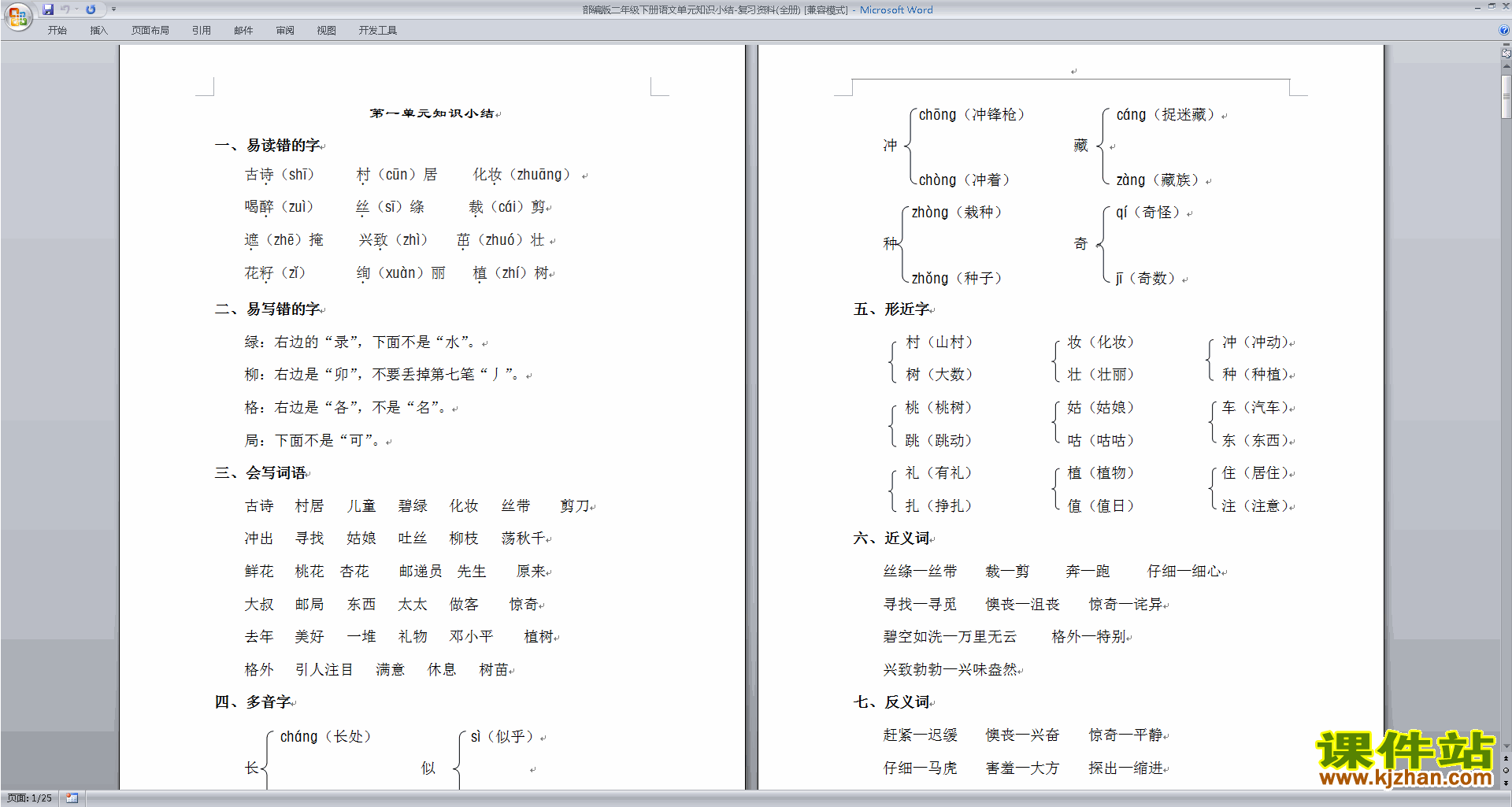Click the heading 四、多音字
1512x807 pixels.
[x=253, y=702]
